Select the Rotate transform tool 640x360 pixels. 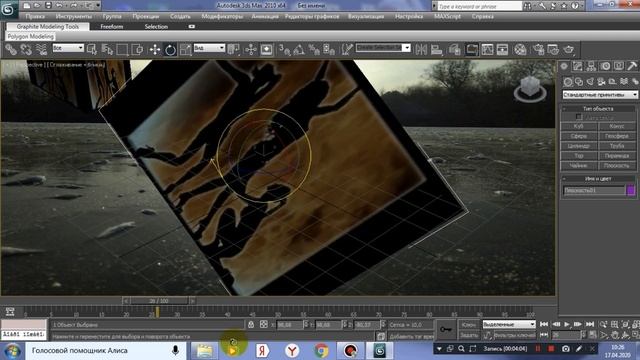[x=170, y=50]
